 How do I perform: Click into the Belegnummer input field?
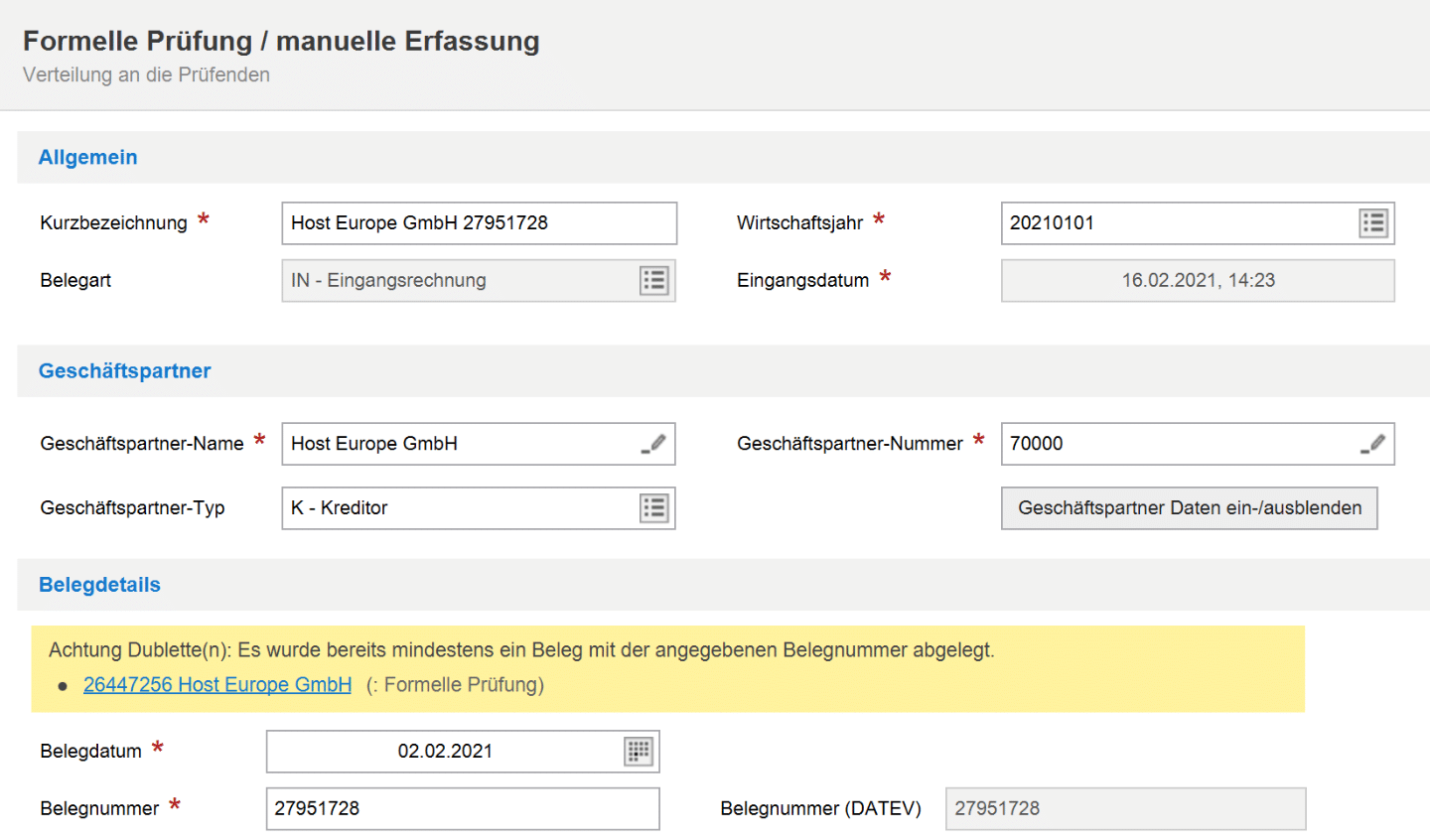(462, 809)
